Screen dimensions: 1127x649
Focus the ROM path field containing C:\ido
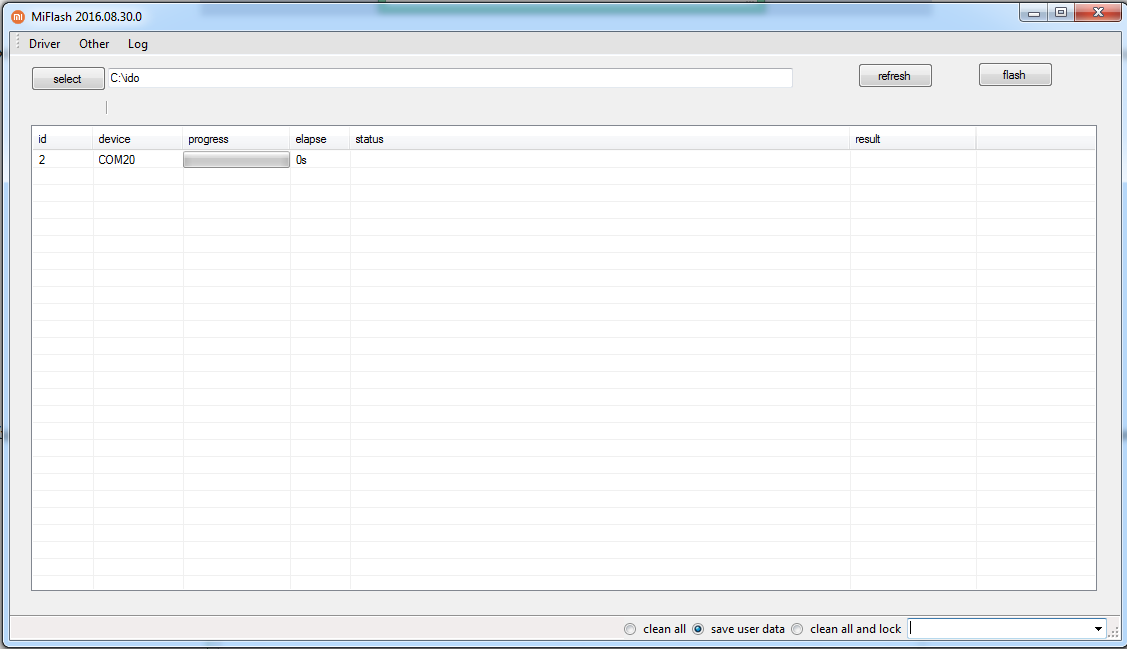point(450,78)
